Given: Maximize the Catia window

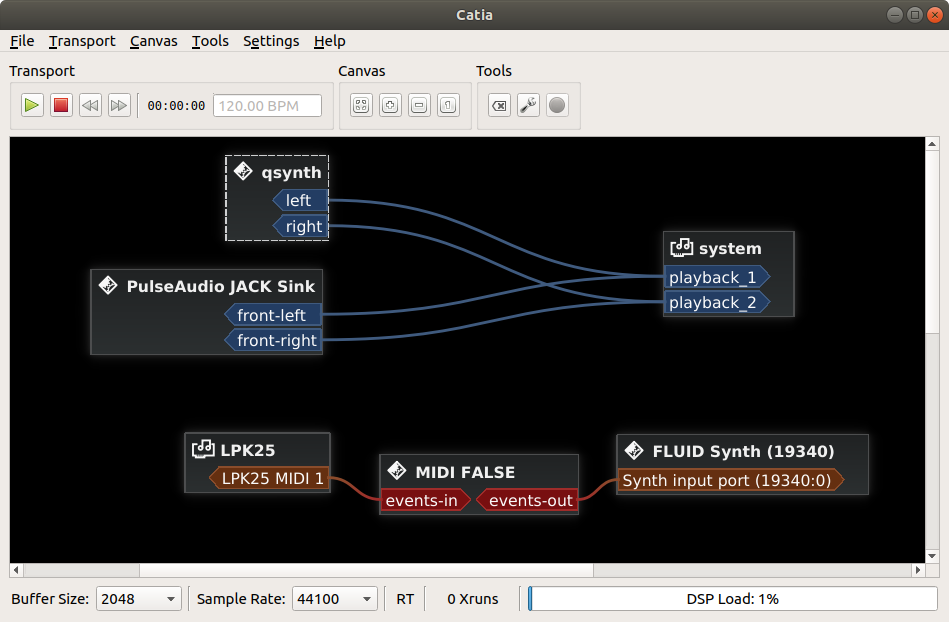Looking at the screenshot, I should coord(915,15).
